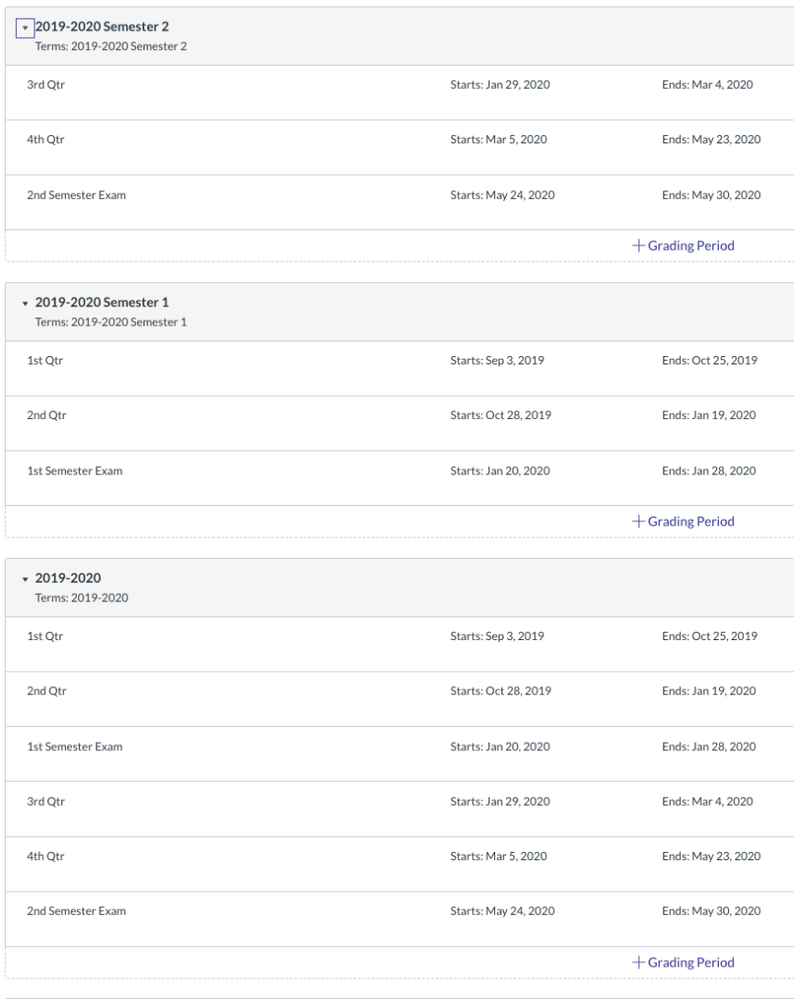Click the plus icon in the 2019-2020 set
The width and height of the screenshot is (794, 999).
(x=638, y=962)
